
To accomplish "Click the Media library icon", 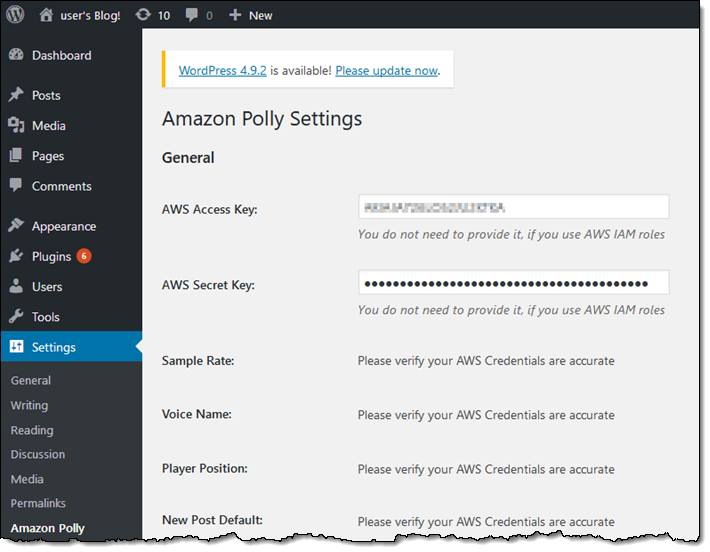I will coord(16,126).
